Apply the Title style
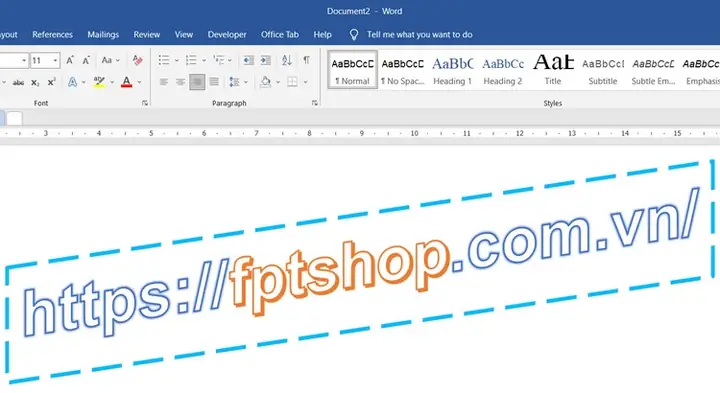 pyautogui.click(x=553, y=70)
